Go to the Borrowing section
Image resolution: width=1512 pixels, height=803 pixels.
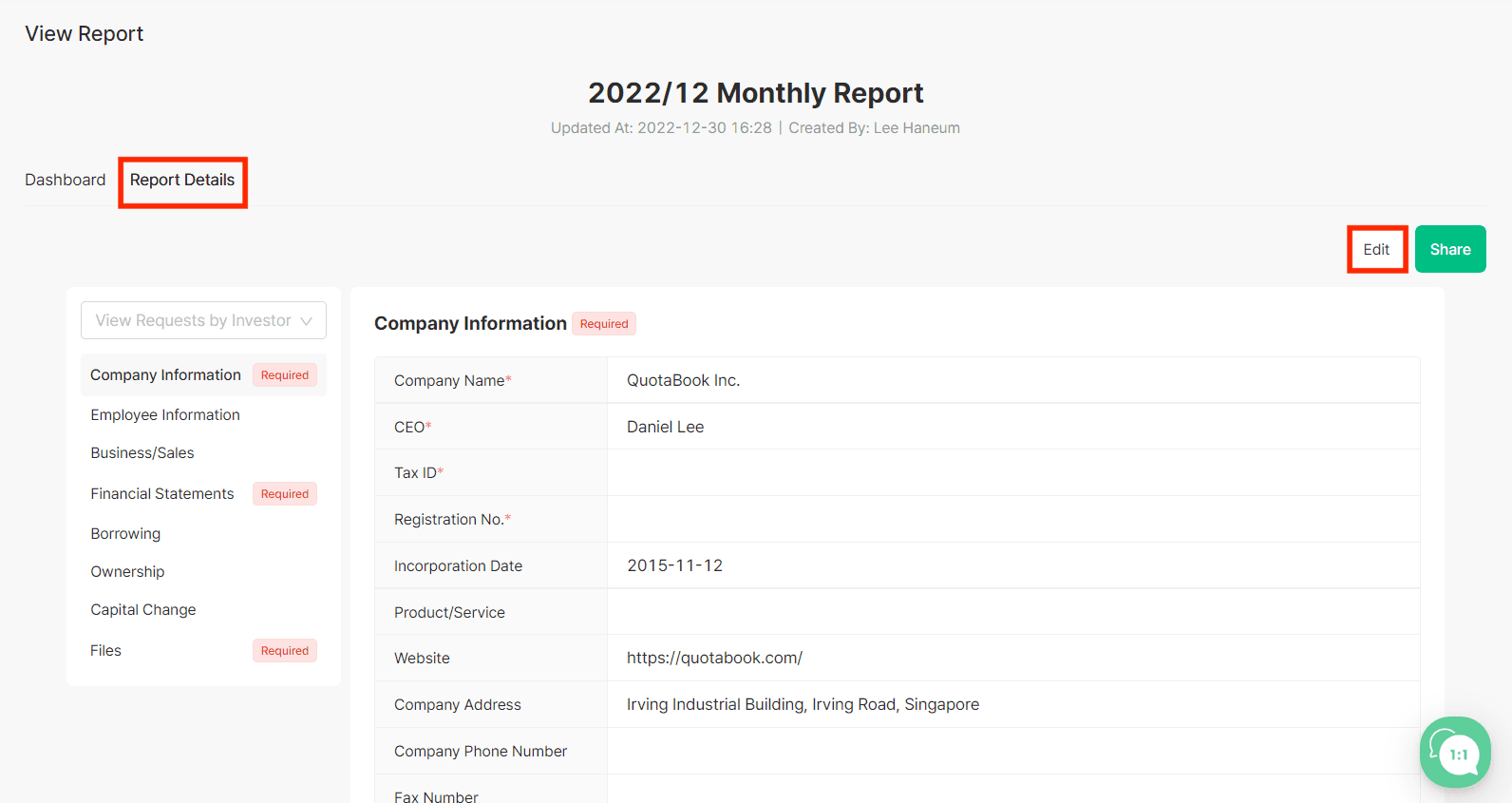click(x=125, y=534)
